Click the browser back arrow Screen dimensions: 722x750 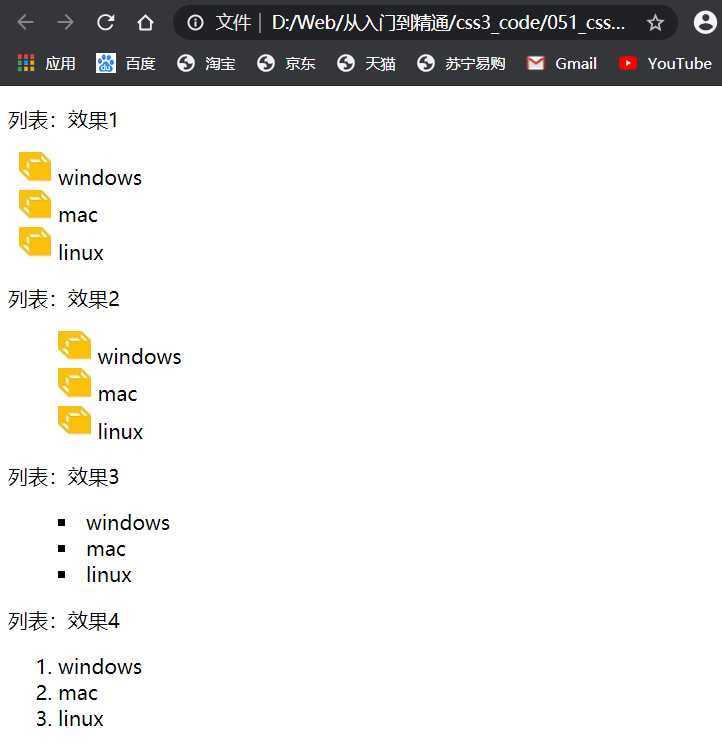pyautogui.click(x=25, y=22)
